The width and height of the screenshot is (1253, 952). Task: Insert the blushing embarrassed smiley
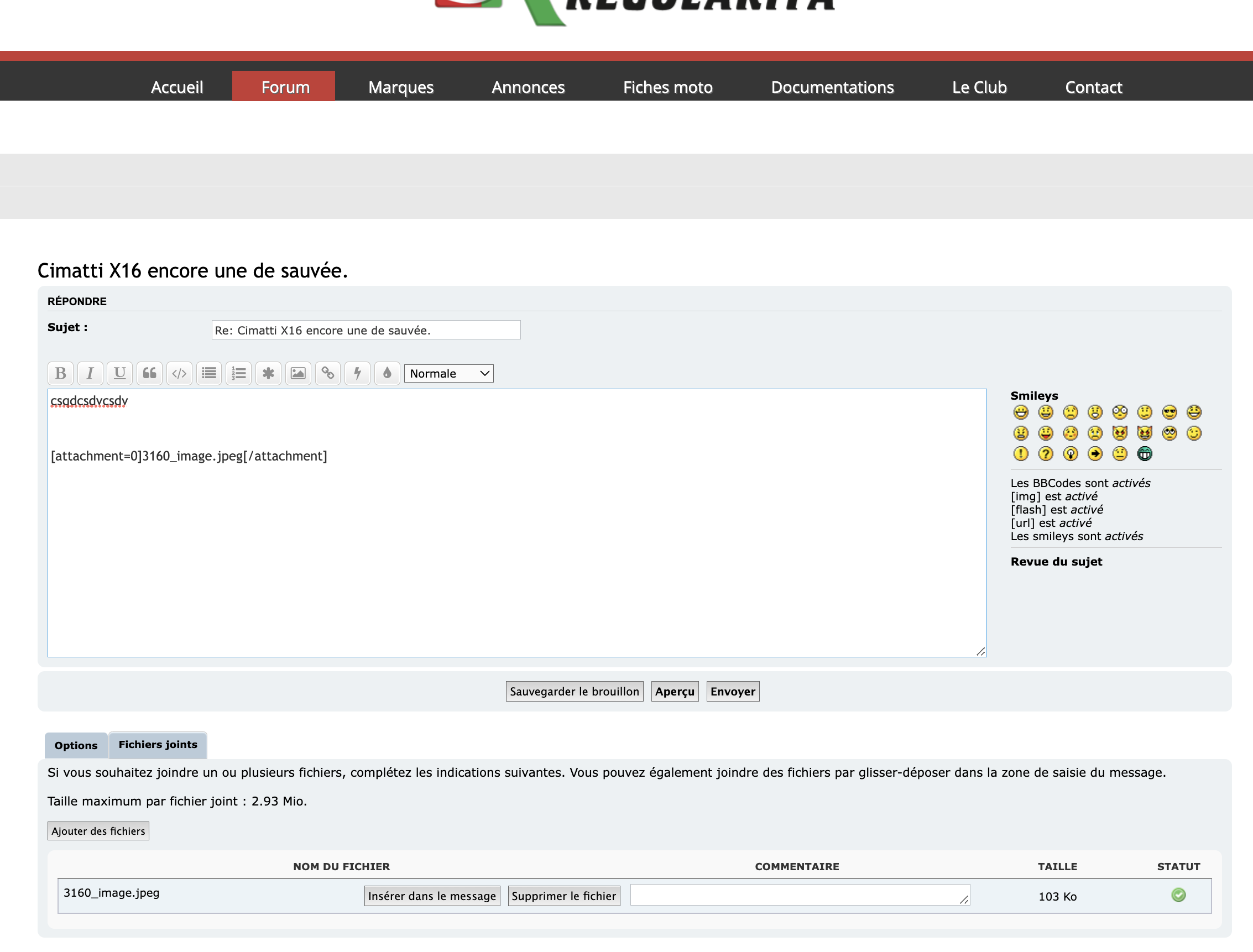1071,433
